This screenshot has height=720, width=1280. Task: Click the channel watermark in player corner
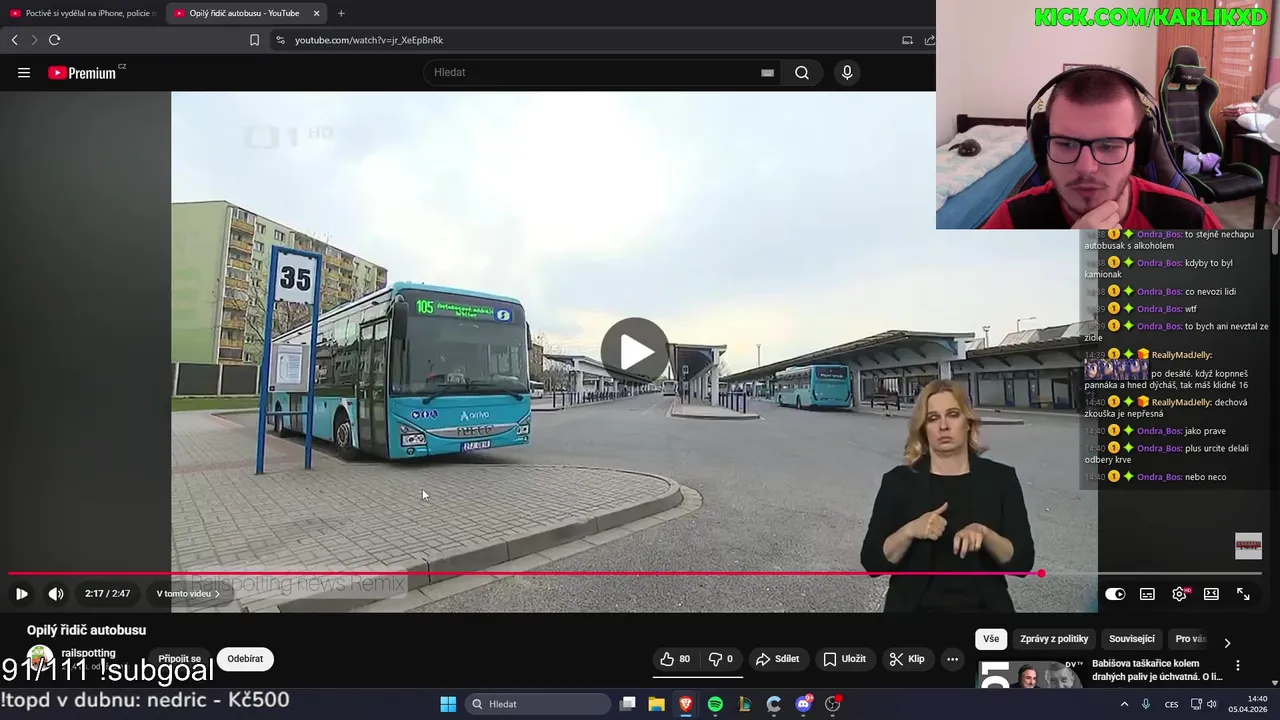[x=1248, y=545]
